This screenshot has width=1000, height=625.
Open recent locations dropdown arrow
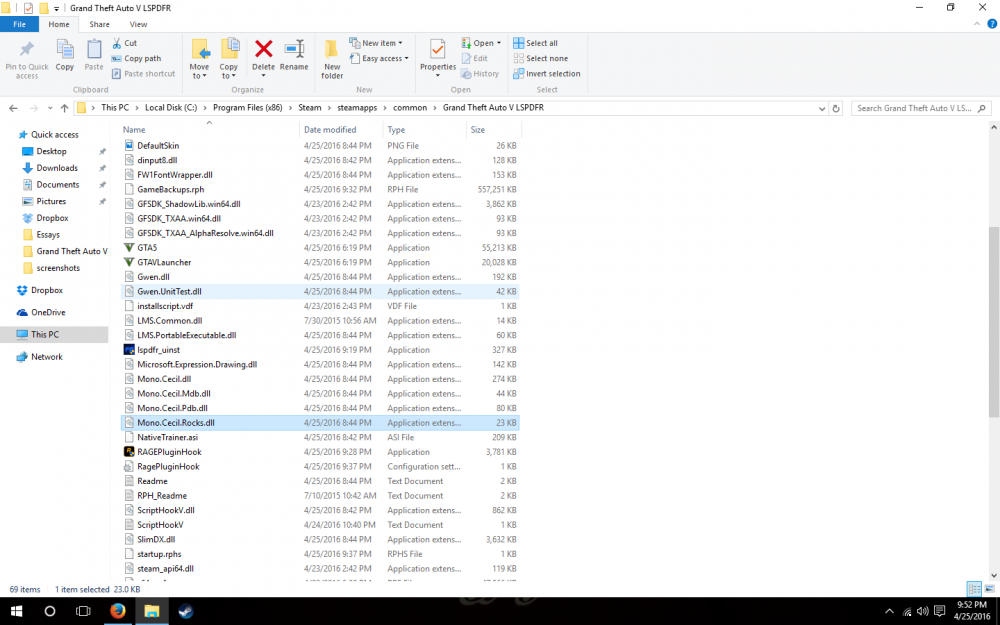click(50, 108)
